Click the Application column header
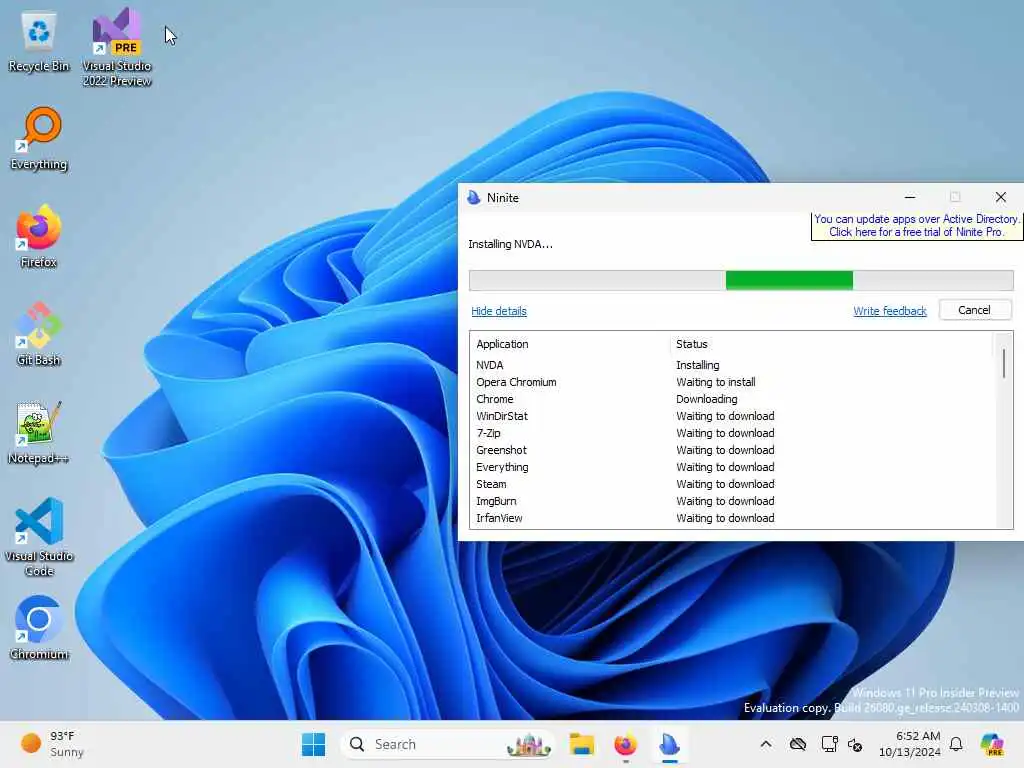This screenshot has height=768, width=1024. click(502, 344)
